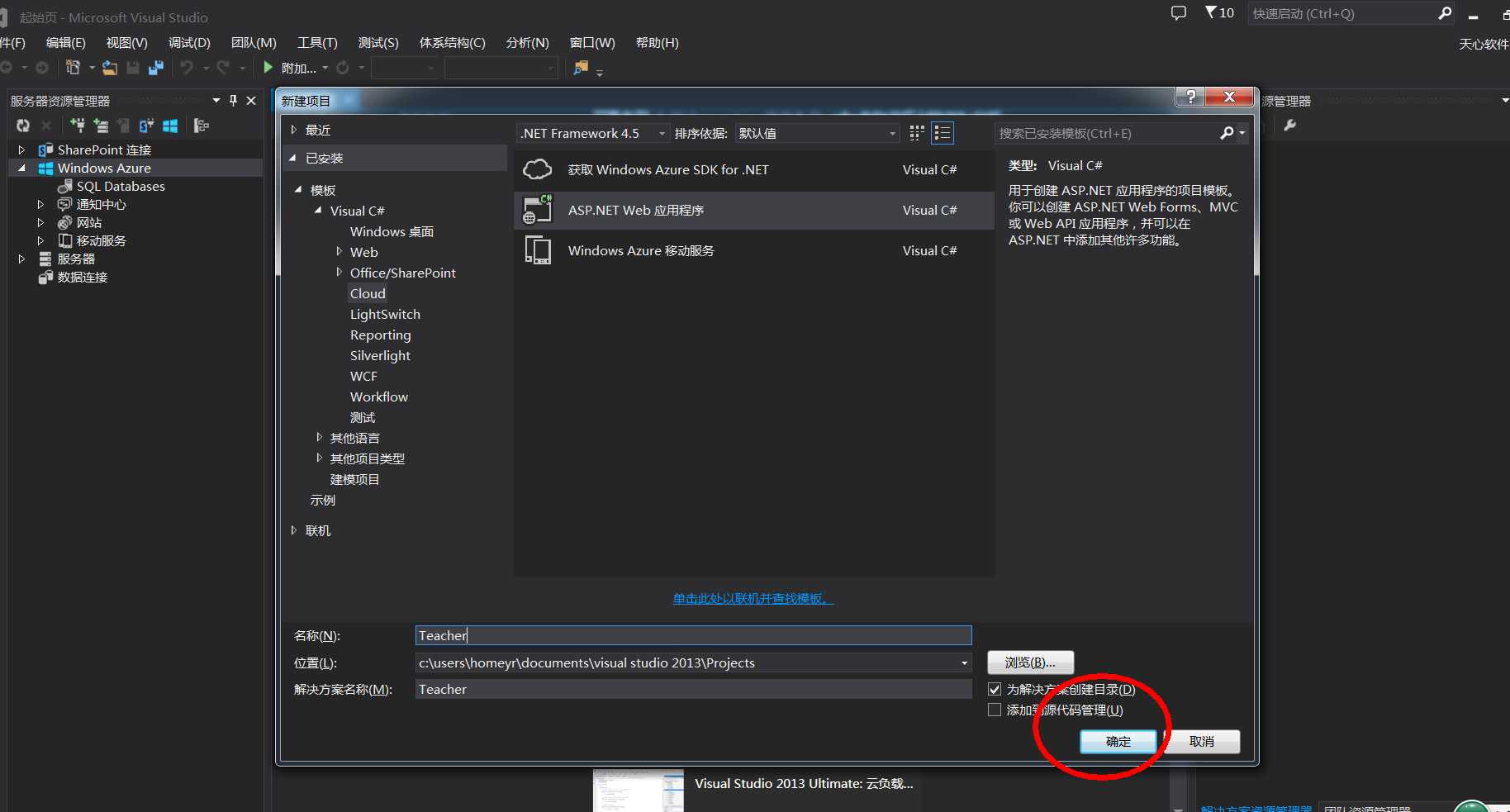
Task: Select the Windows Azure Mobile Services template
Action: click(753, 250)
